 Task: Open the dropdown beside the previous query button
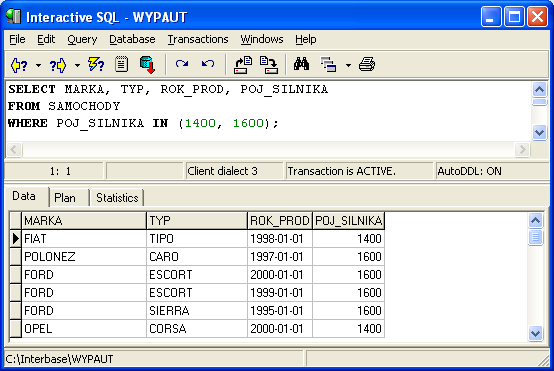(38, 65)
